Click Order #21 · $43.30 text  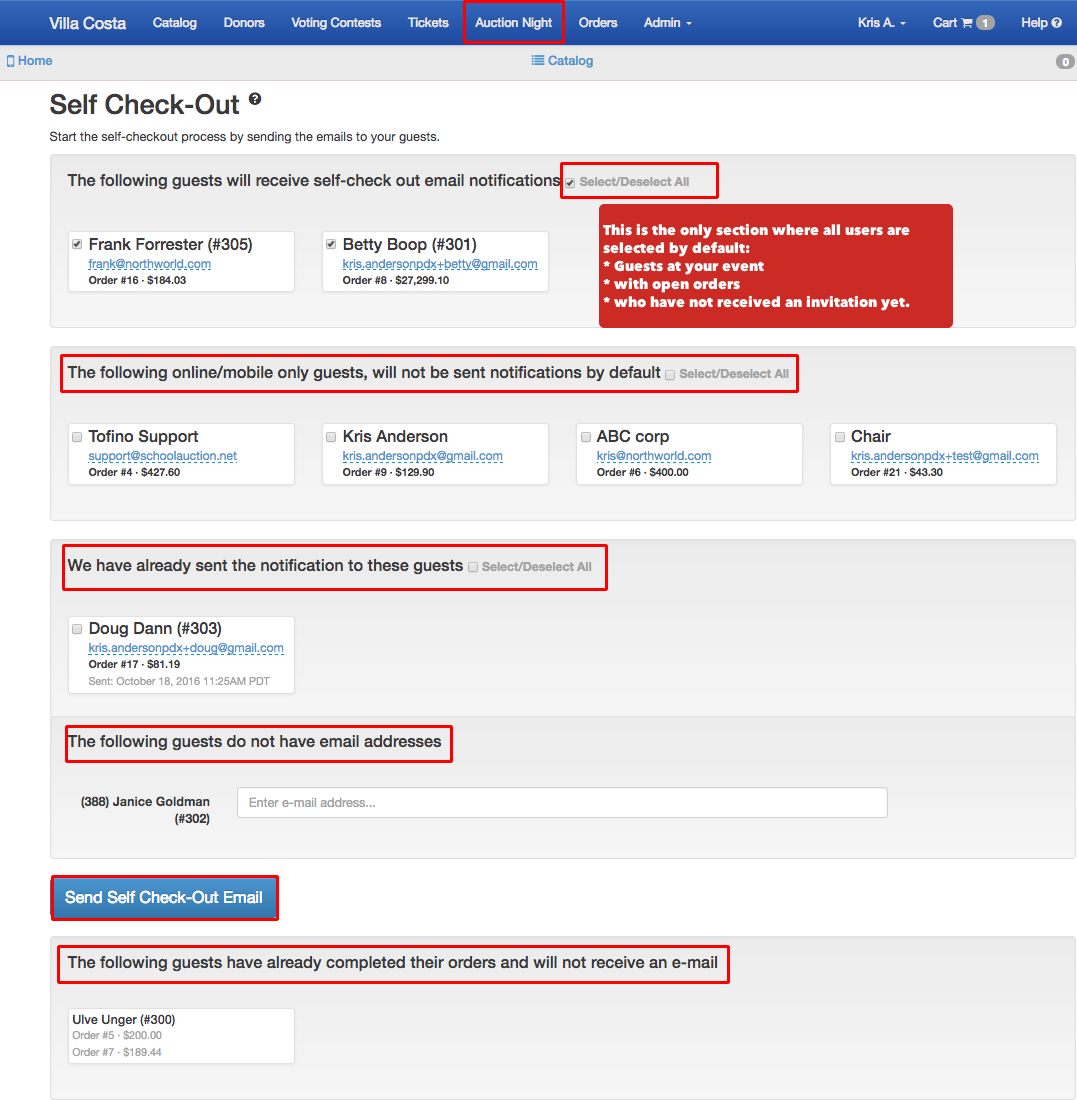point(897,473)
